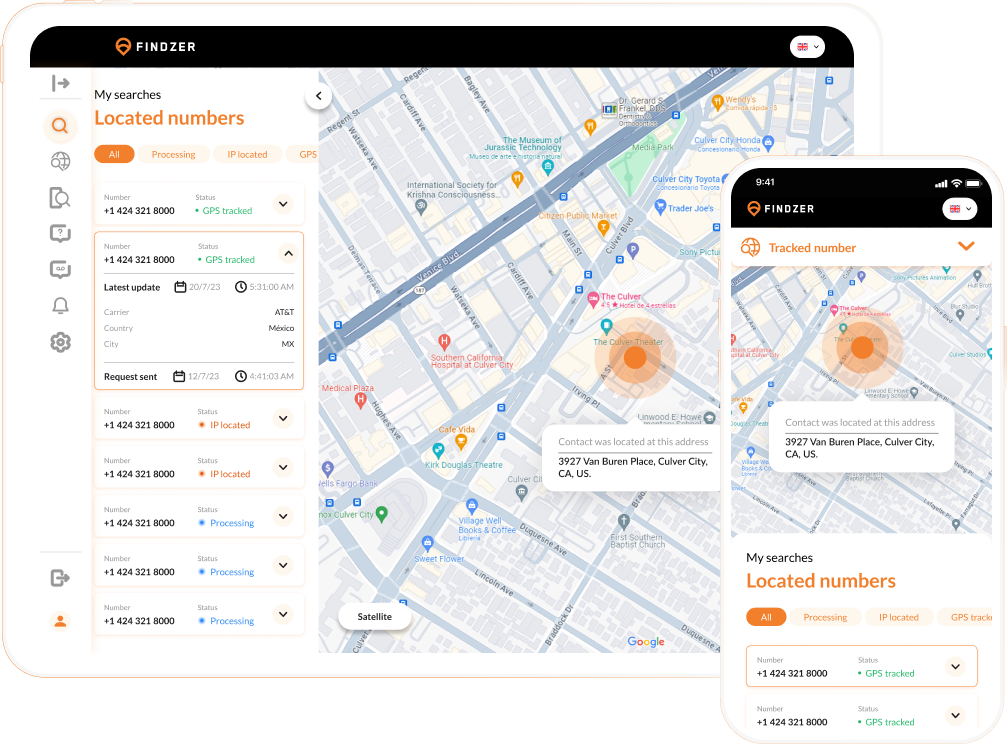Image resolution: width=1007 pixels, height=744 pixels.
Task: Select the GPS tracked filter tab on the phone
Action: tap(966, 617)
